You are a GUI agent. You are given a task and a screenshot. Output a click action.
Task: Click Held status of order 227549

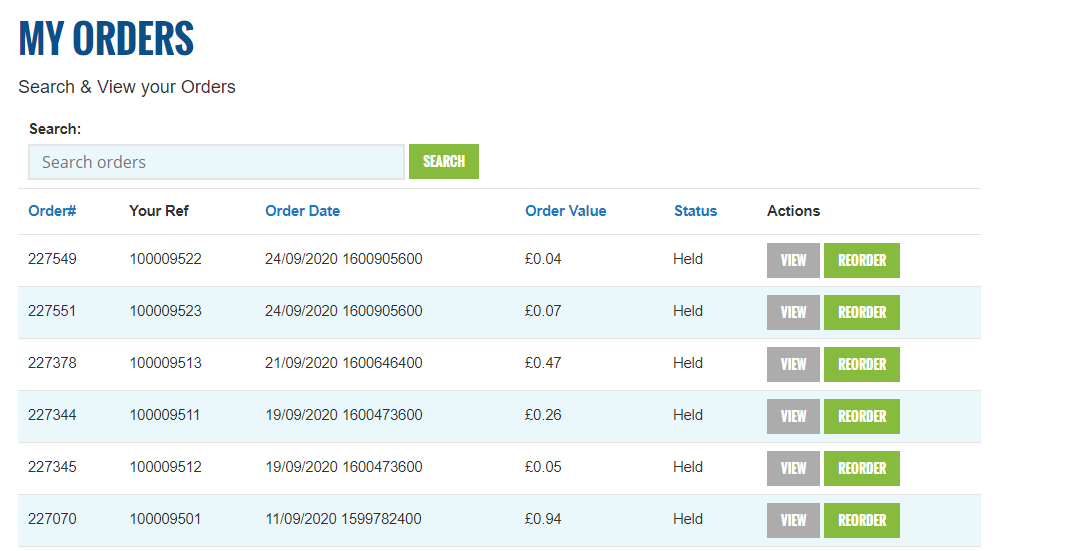click(x=688, y=259)
